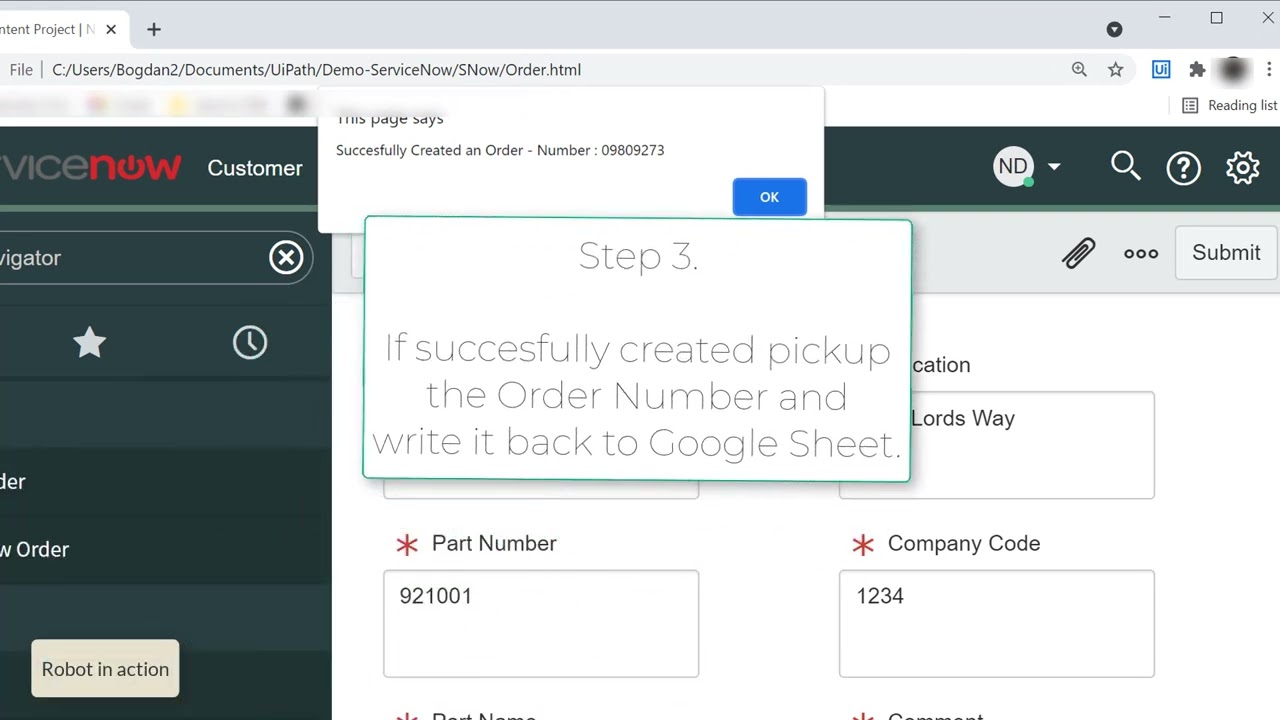This screenshot has width=1280, height=720.
Task: Open the settings gear icon
Action: (x=1242, y=168)
